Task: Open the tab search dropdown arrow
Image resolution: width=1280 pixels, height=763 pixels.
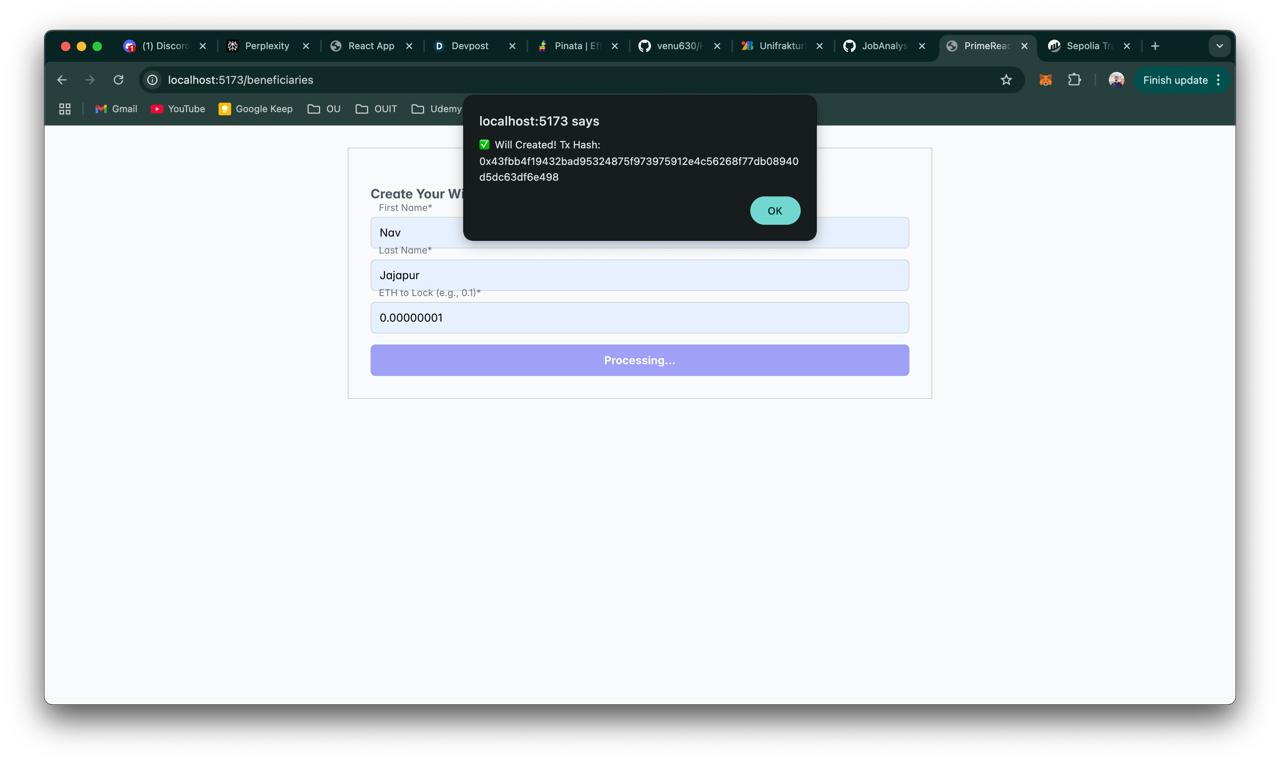Action: [x=1219, y=46]
